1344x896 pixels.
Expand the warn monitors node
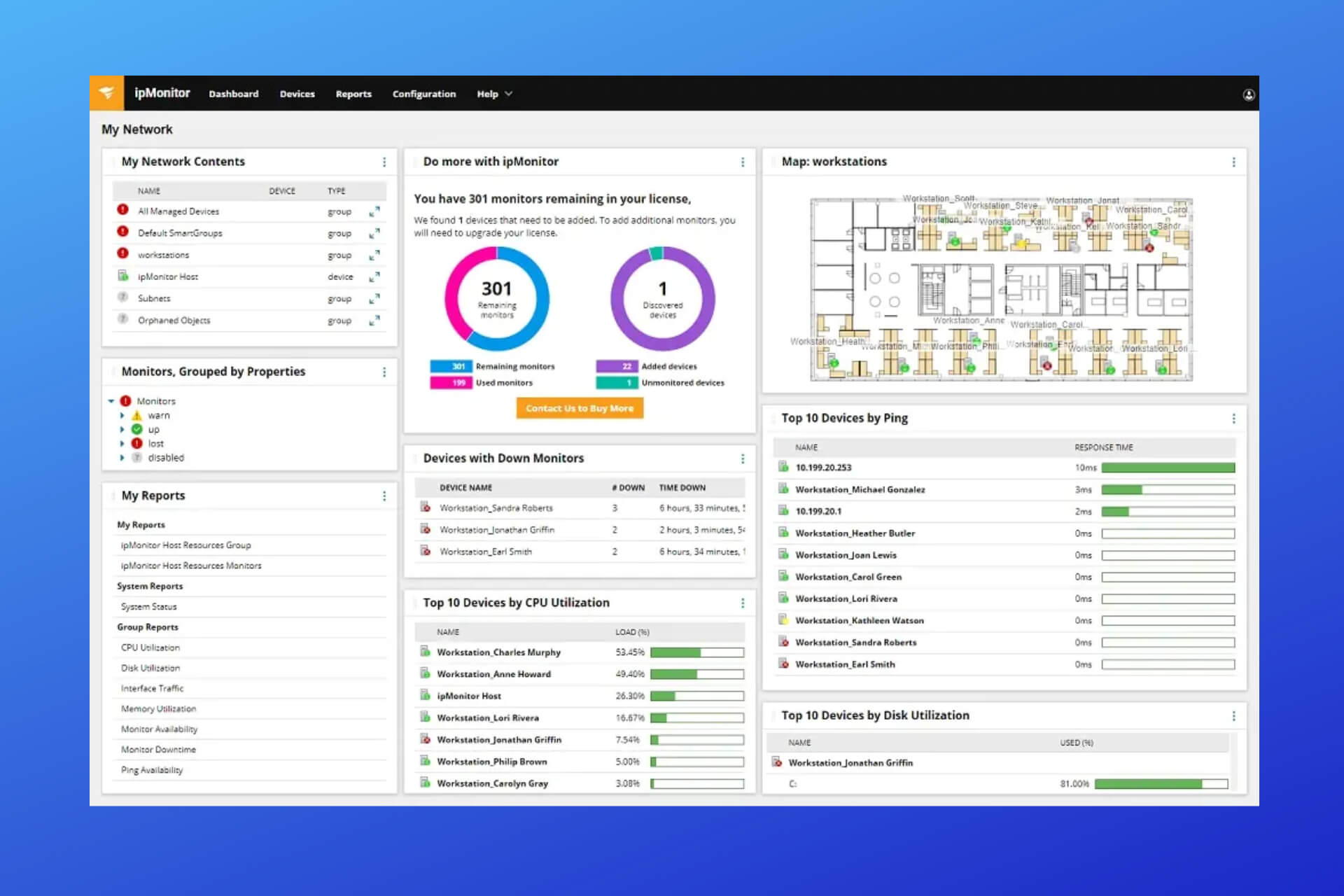(122, 415)
